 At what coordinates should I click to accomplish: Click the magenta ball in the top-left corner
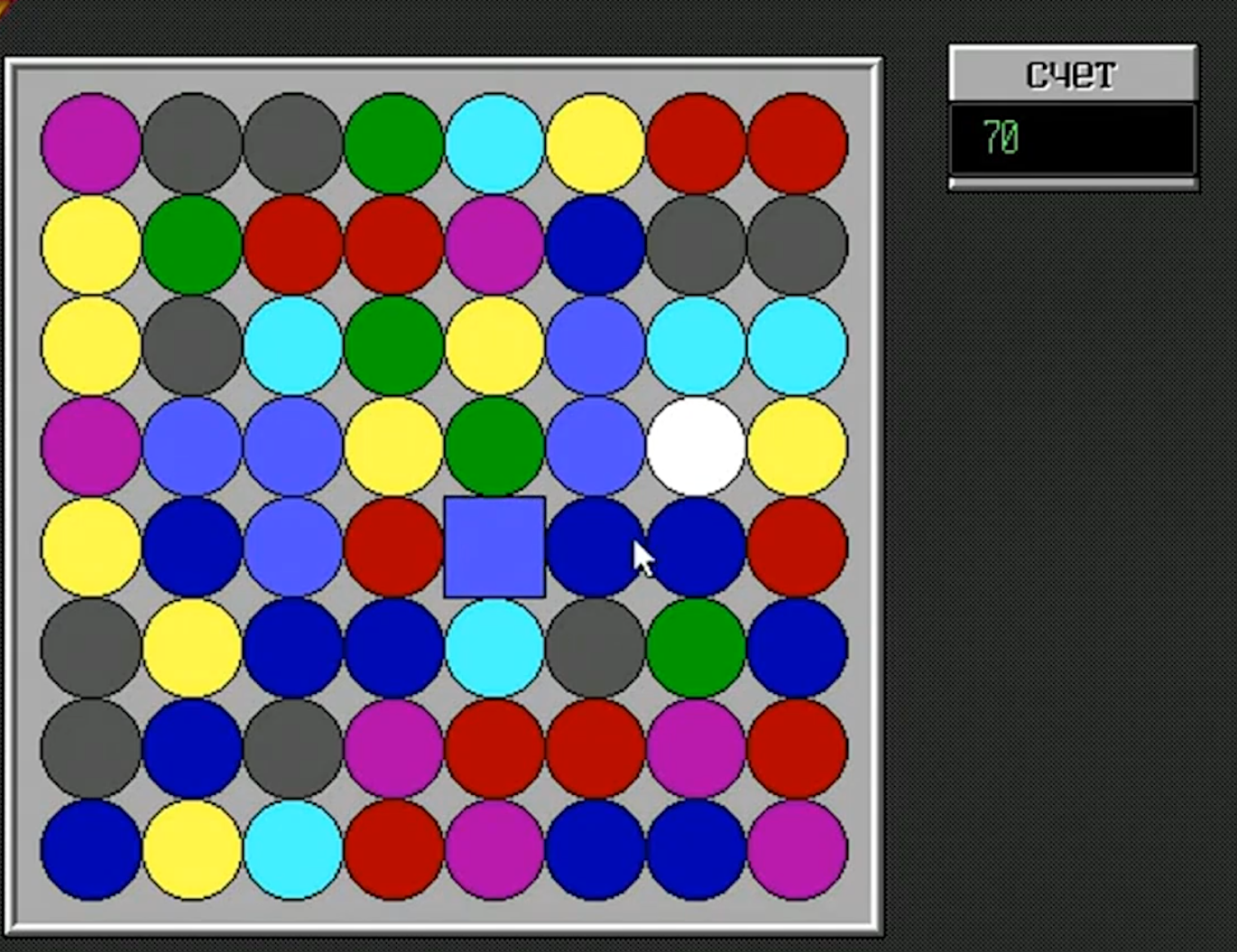click(91, 143)
